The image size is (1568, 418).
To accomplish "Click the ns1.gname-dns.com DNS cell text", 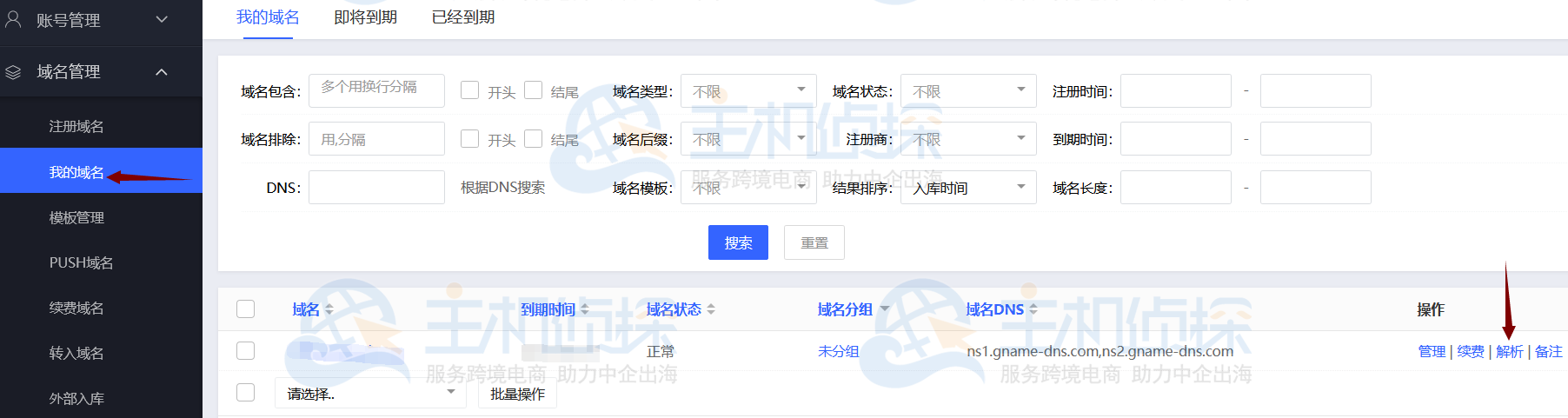I will click(1100, 351).
